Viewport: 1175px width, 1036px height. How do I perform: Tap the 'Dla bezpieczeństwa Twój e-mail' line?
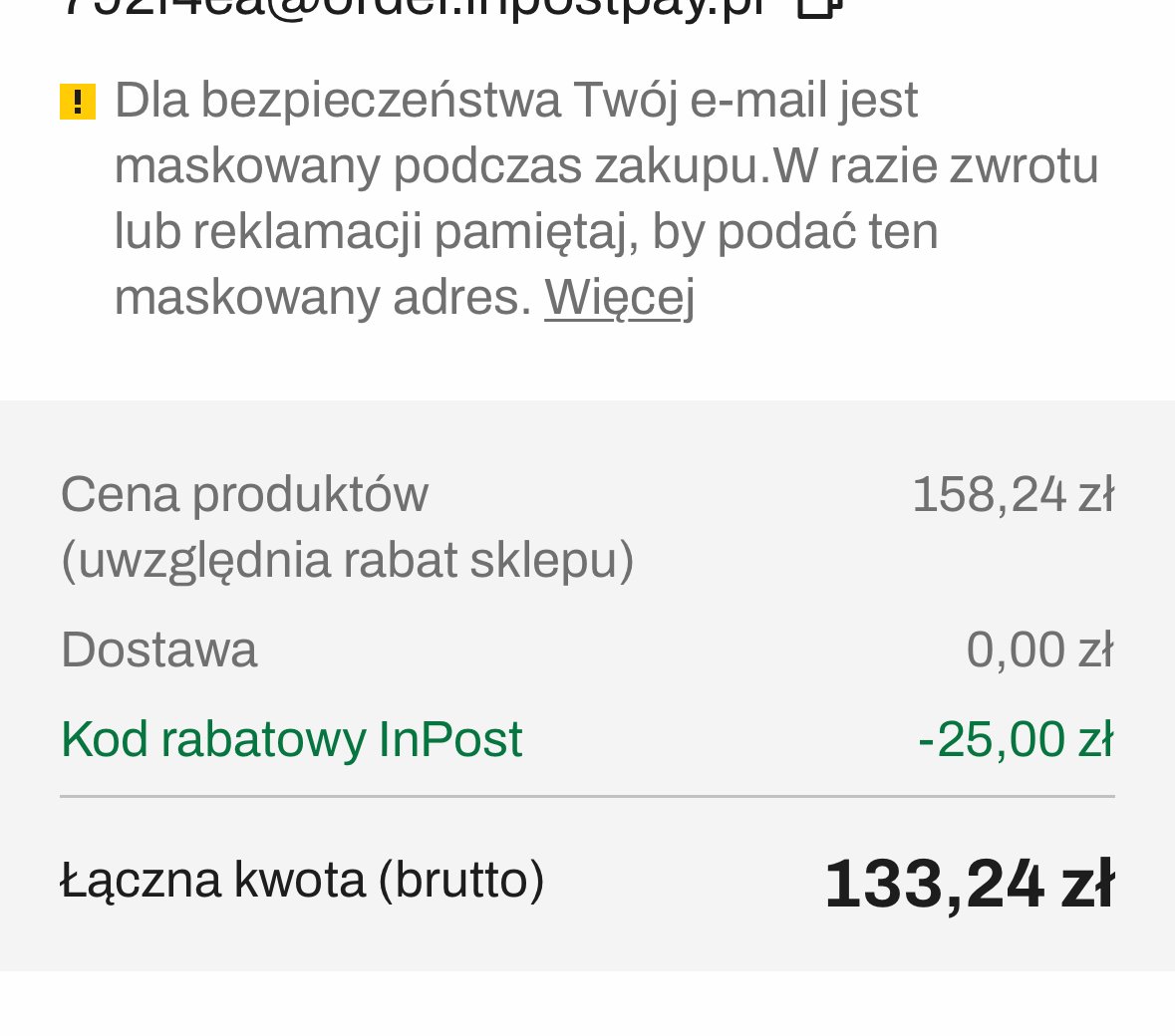(x=516, y=101)
